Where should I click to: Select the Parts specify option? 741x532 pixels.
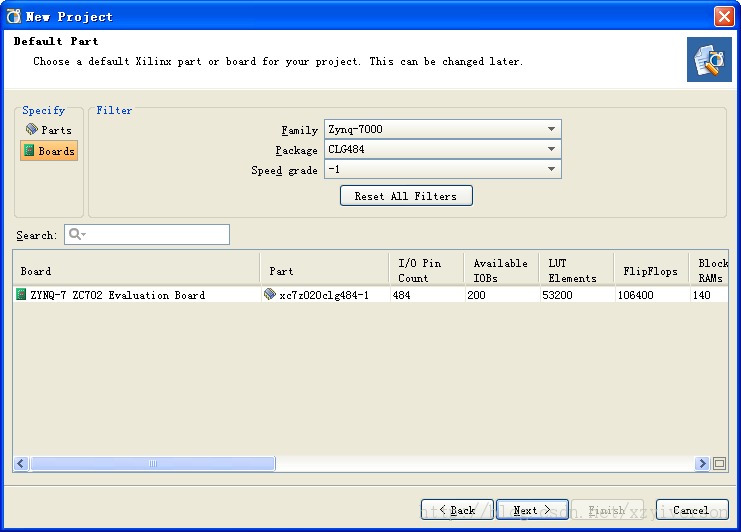click(49, 130)
